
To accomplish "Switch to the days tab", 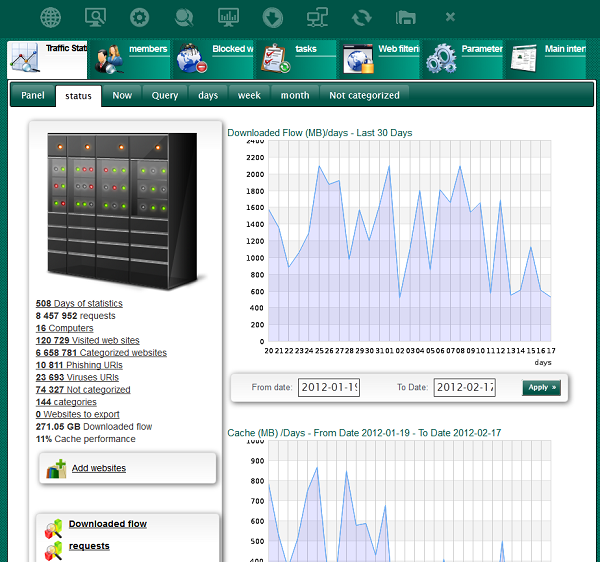I will pos(208,95).
